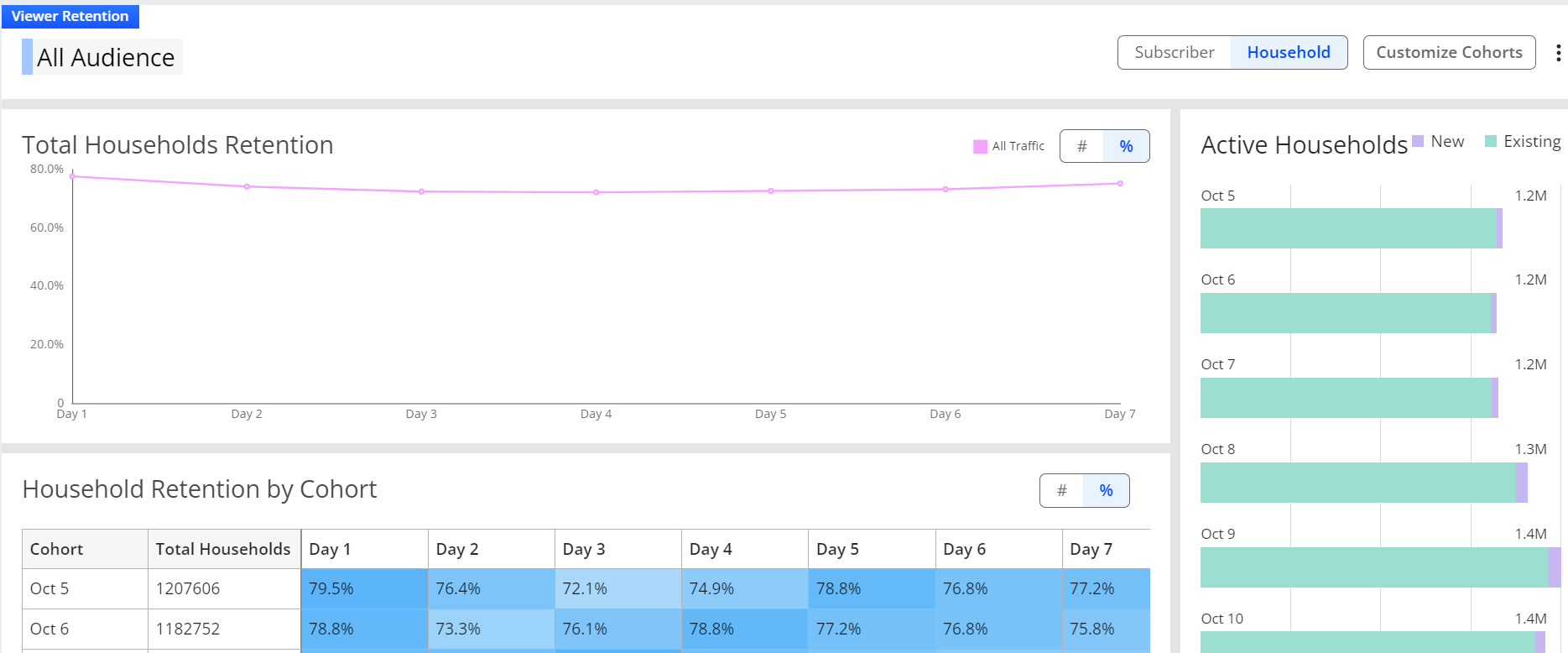Open the three-dot more options menu

click(1558, 53)
